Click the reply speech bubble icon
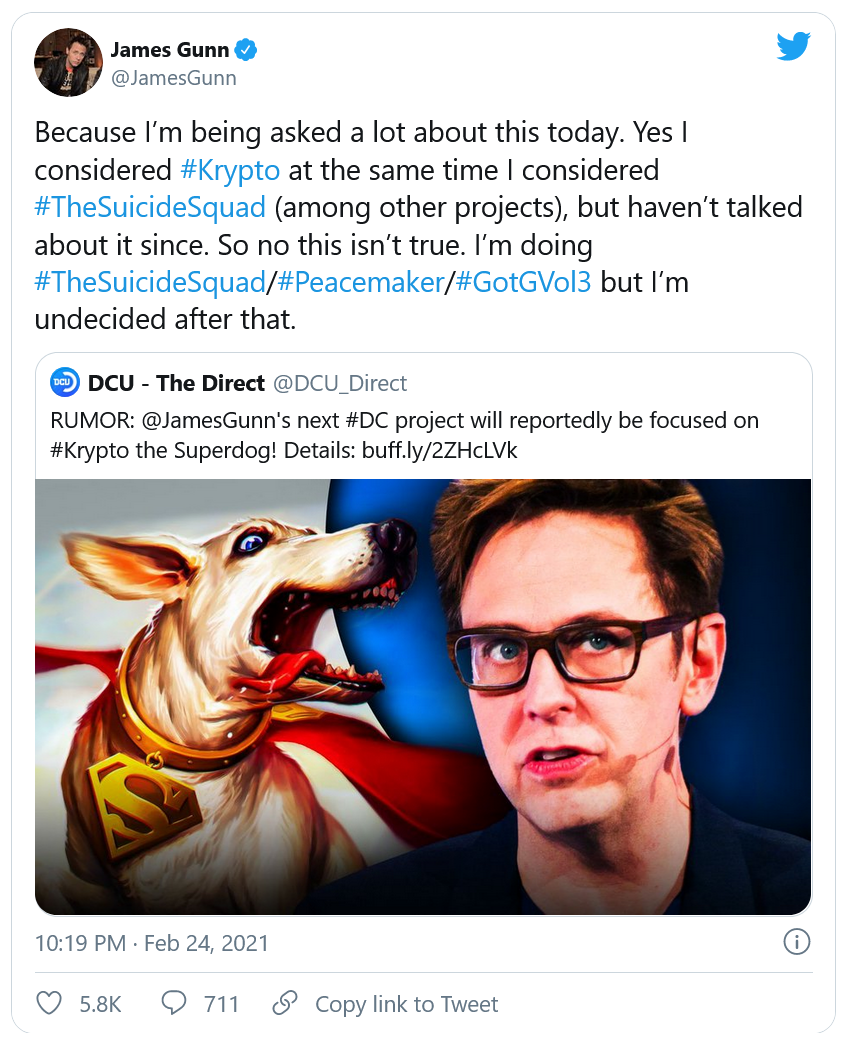This screenshot has height=1044, width=846. click(x=174, y=1003)
